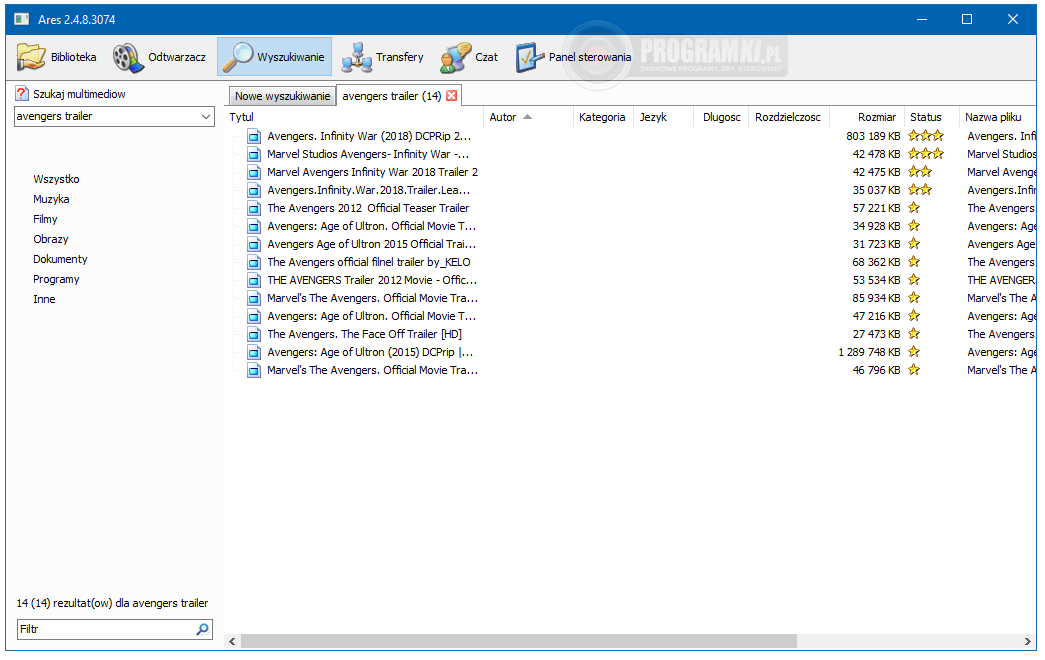Select Avengers Age of Ultron 2015 Official Trai... result
The height and width of the screenshot is (660, 1045).
pos(371,244)
